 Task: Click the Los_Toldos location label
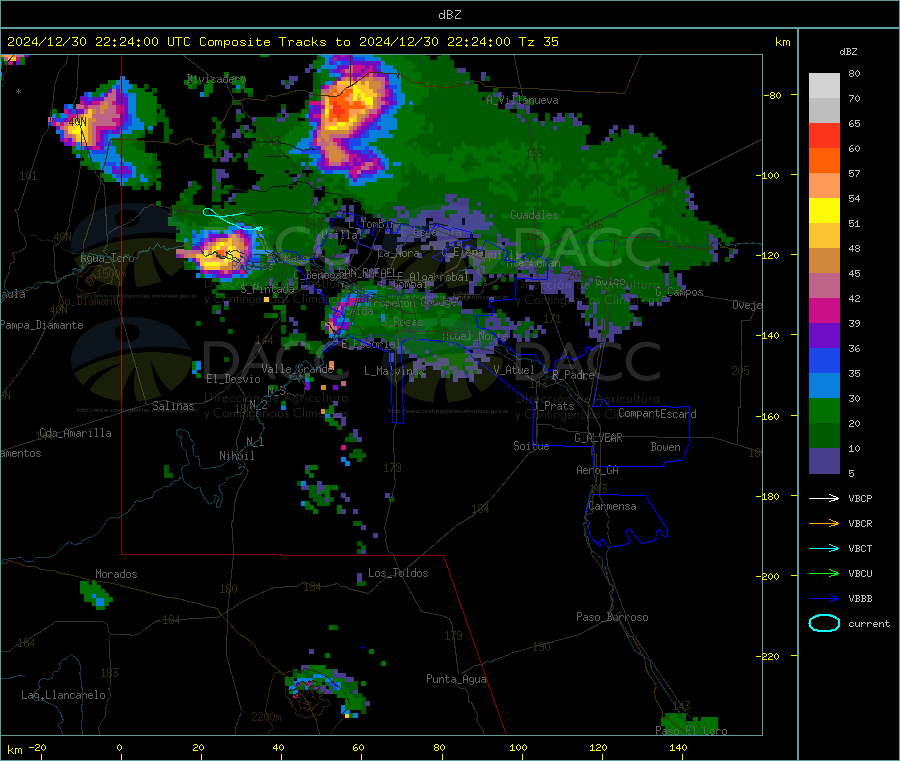pyautogui.click(x=398, y=573)
